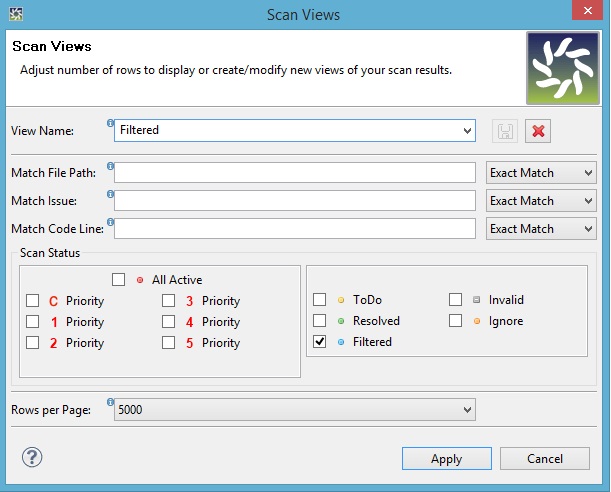Click the Cancel button
Viewport: 611px width, 492px height.
[x=545, y=459]
